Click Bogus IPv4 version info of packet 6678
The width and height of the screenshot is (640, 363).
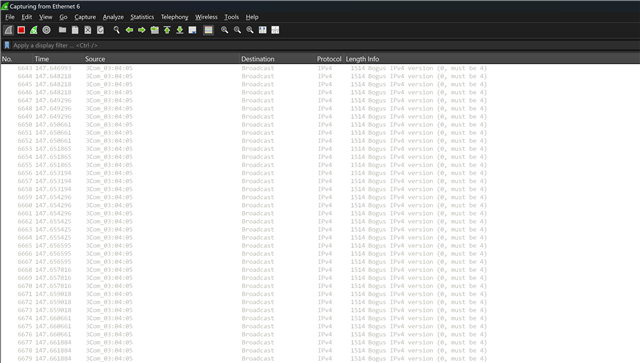(x=427, y=351)
